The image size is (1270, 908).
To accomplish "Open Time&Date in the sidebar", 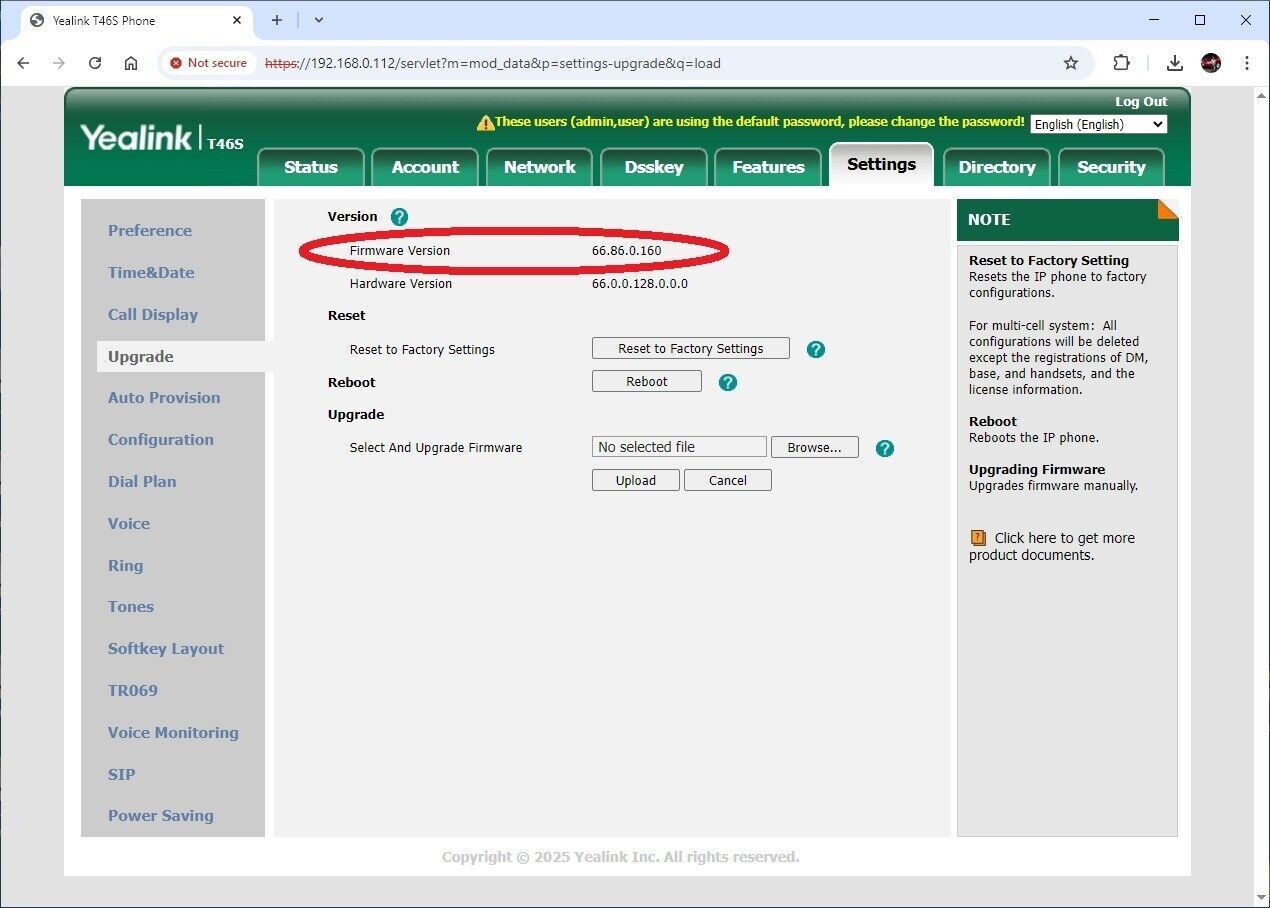I will click(x=151, y=272).
